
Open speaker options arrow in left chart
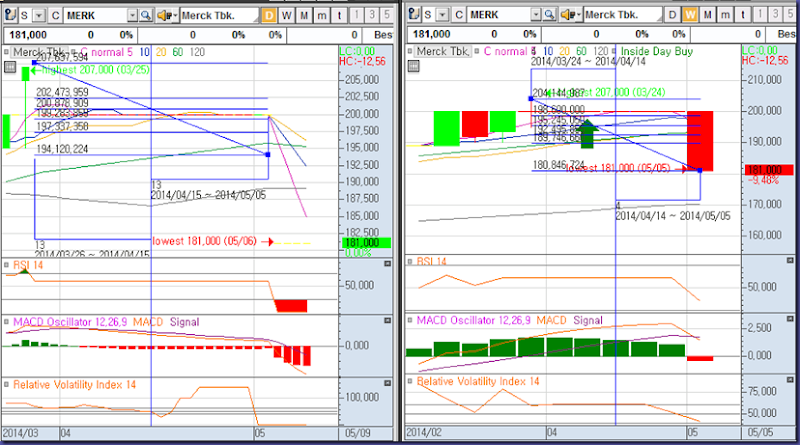coord(175,16)
